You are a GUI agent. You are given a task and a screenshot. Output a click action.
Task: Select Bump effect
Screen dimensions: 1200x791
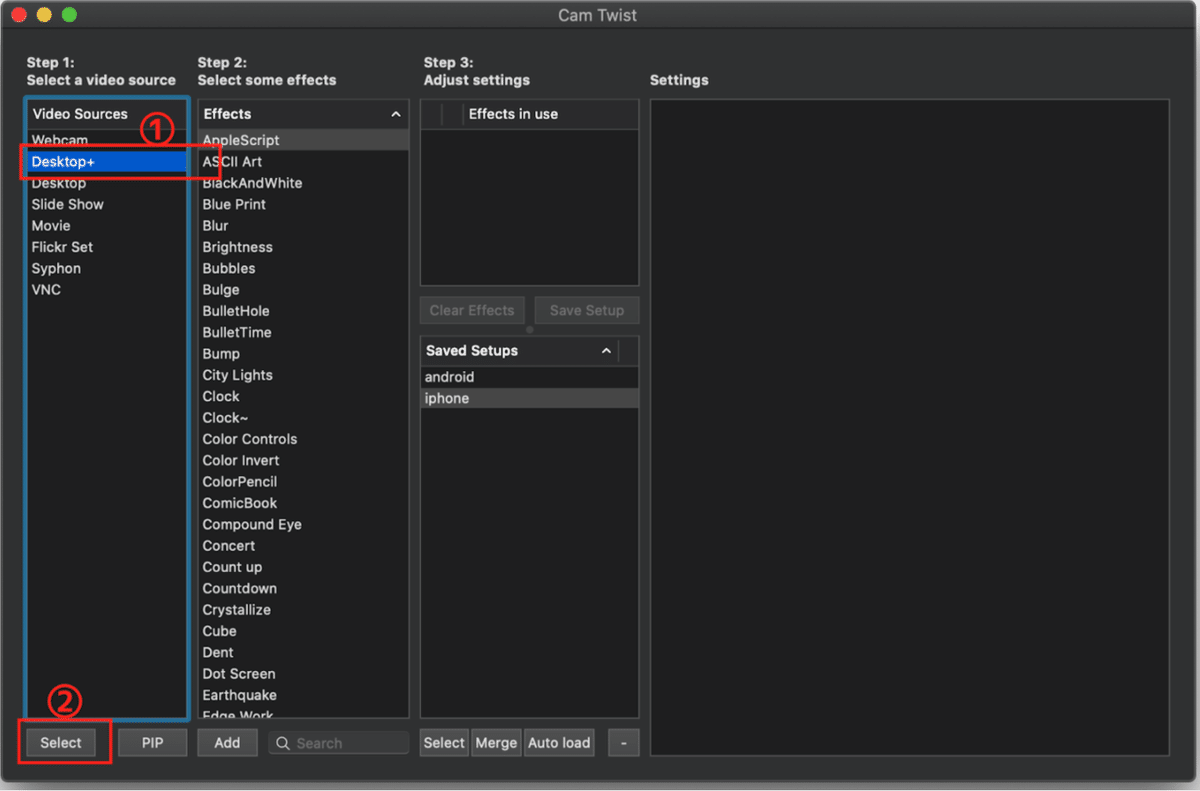click(x=303, y=353)
